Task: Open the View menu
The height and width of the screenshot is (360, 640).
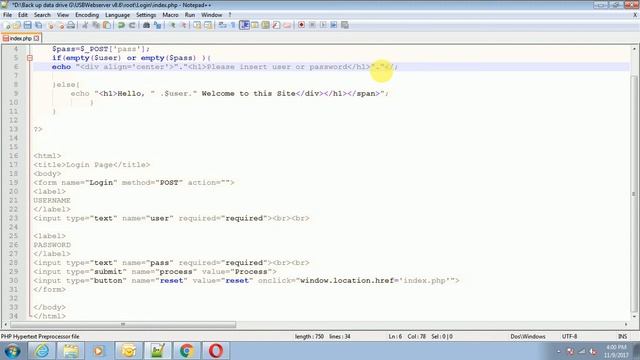Action: click(x=62, y=15)
